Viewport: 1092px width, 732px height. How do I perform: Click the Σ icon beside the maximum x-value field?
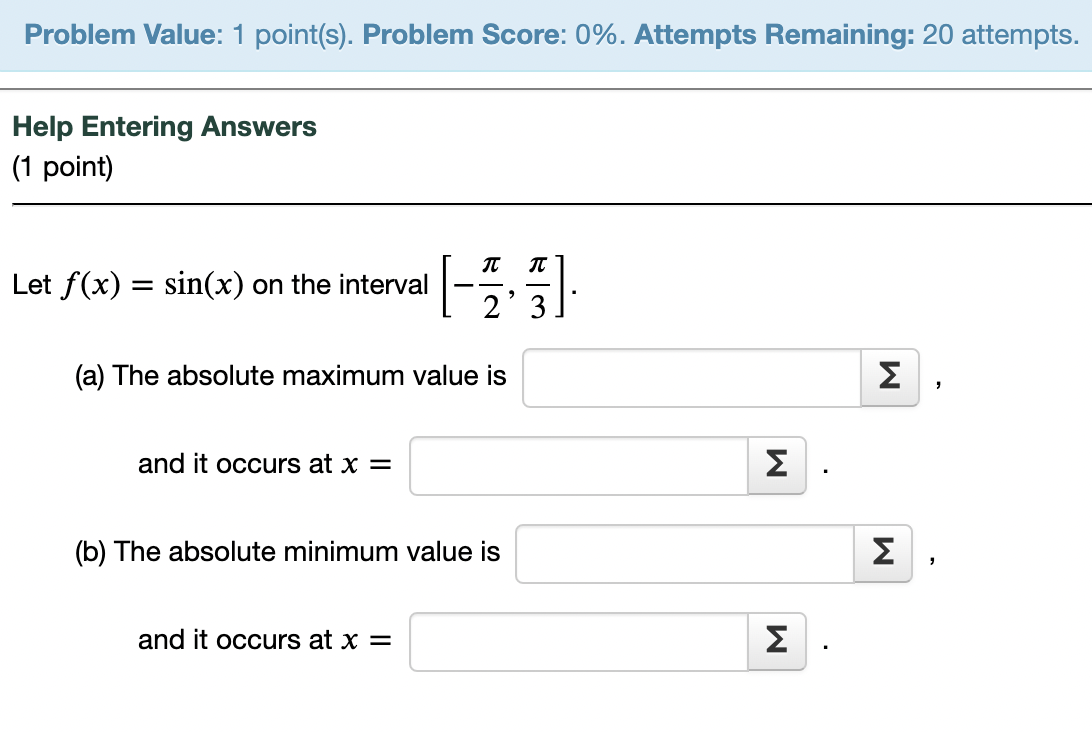pos(776,465)
